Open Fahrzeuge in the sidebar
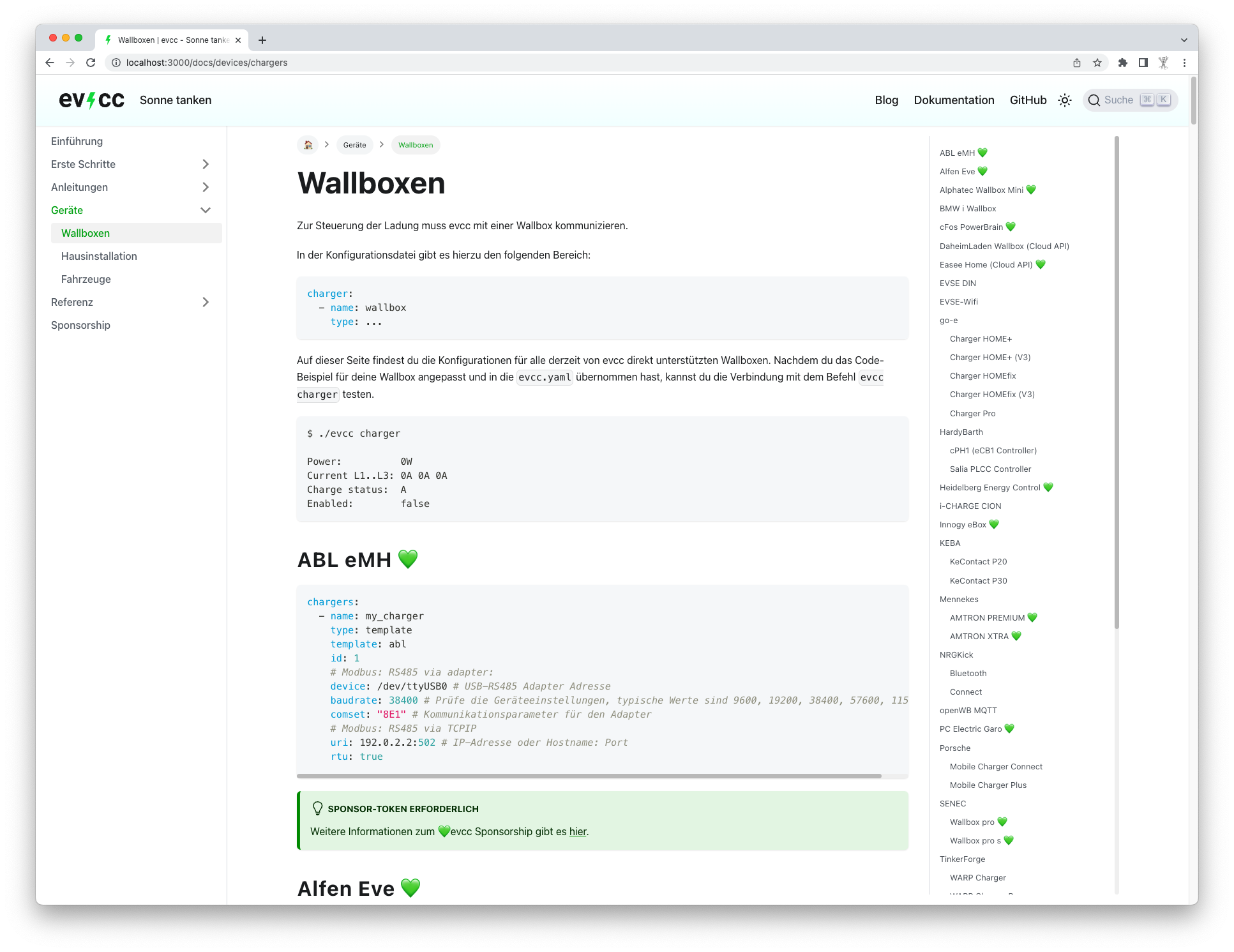1234x952 pixels. click(x=86, y=279)
